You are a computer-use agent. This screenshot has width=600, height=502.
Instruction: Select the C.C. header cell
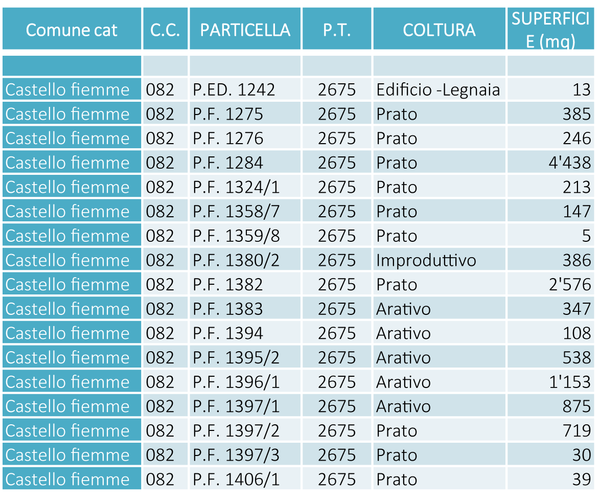tap(165, 29)
